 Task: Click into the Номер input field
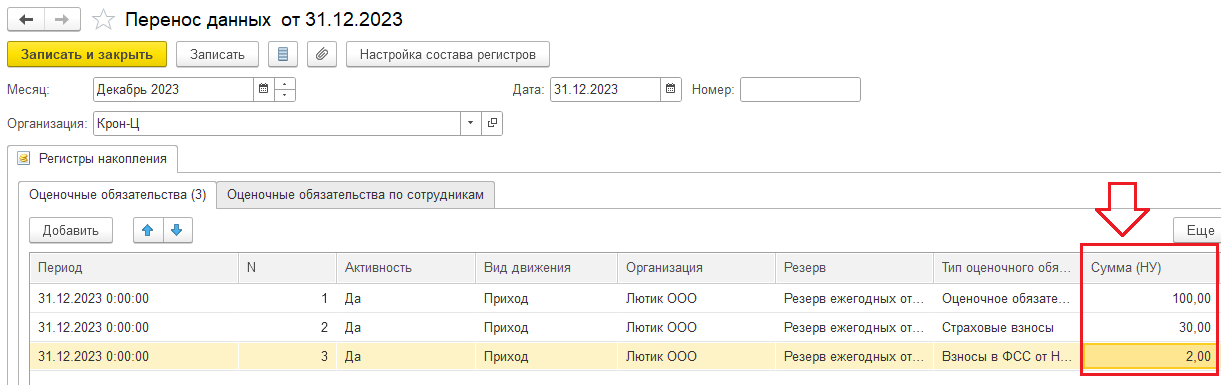pos(800,89)
